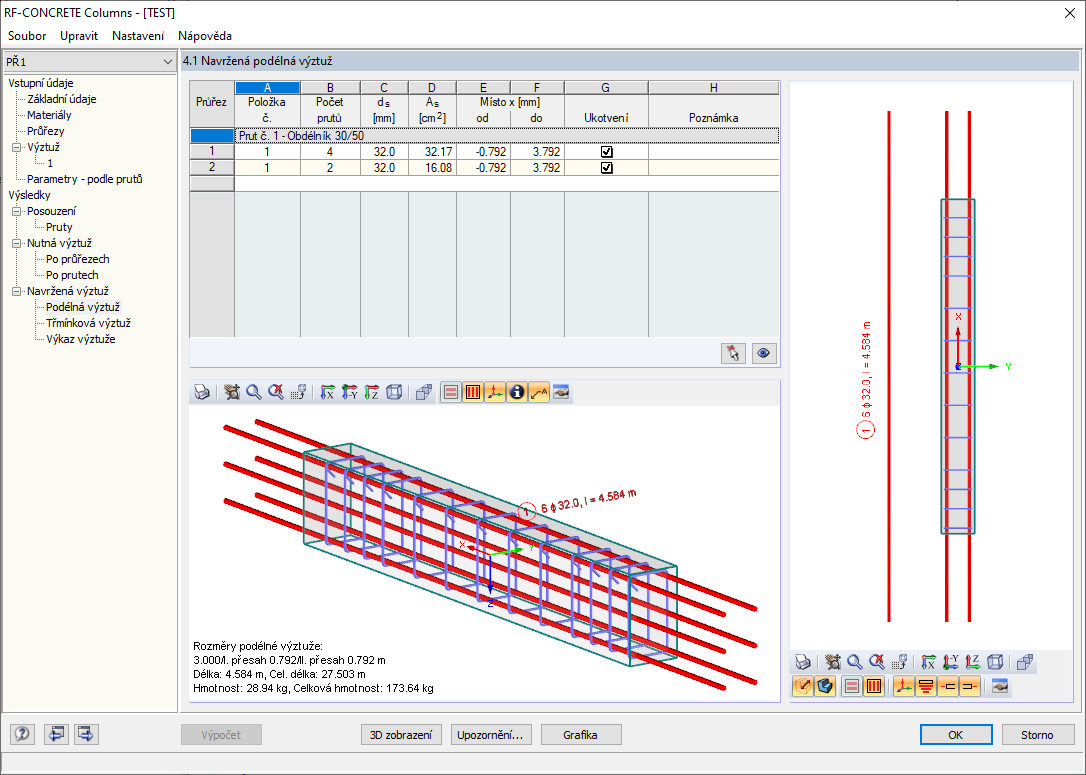Image resolution: width=1086 pixels, height=775 pixels.
Task: Click the right anchorage symbol icon
Action: point(970,686)
